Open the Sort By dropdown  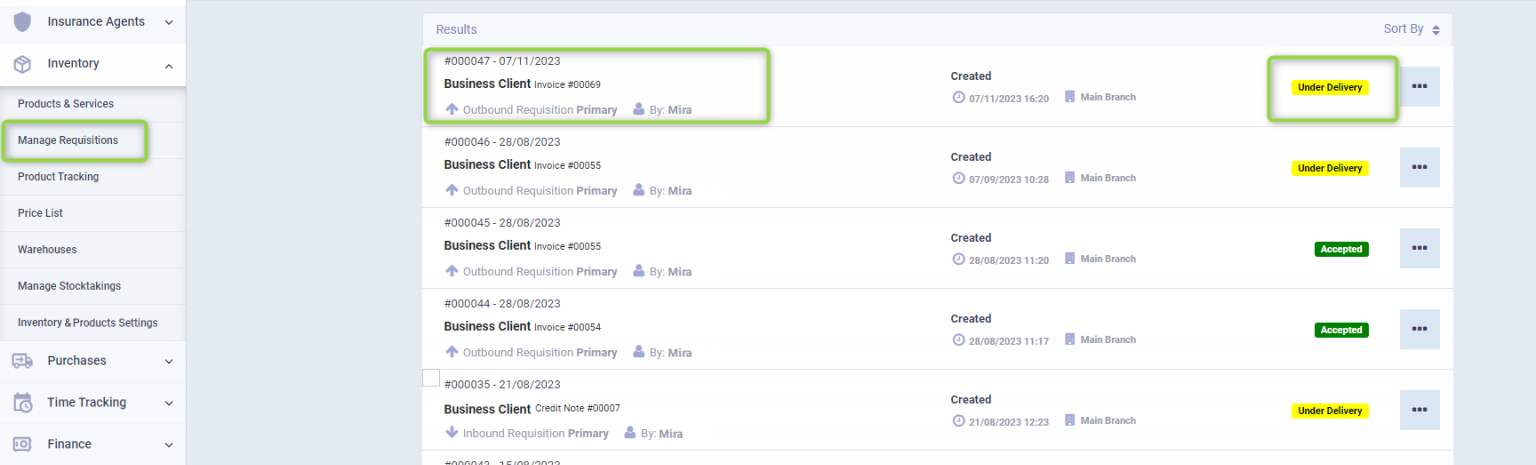click(1411, 29)
